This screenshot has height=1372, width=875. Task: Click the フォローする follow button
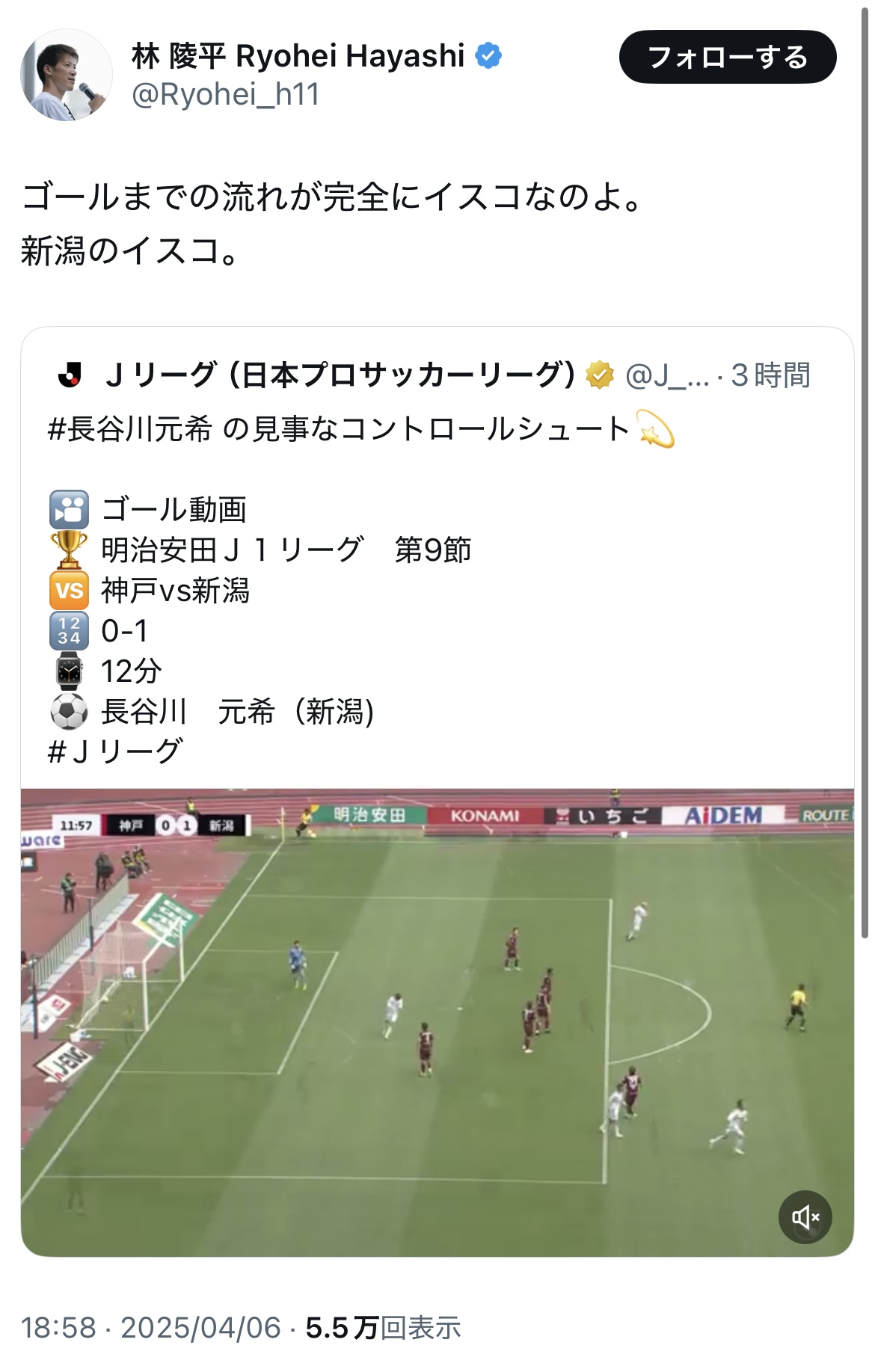tap(727, 57)
